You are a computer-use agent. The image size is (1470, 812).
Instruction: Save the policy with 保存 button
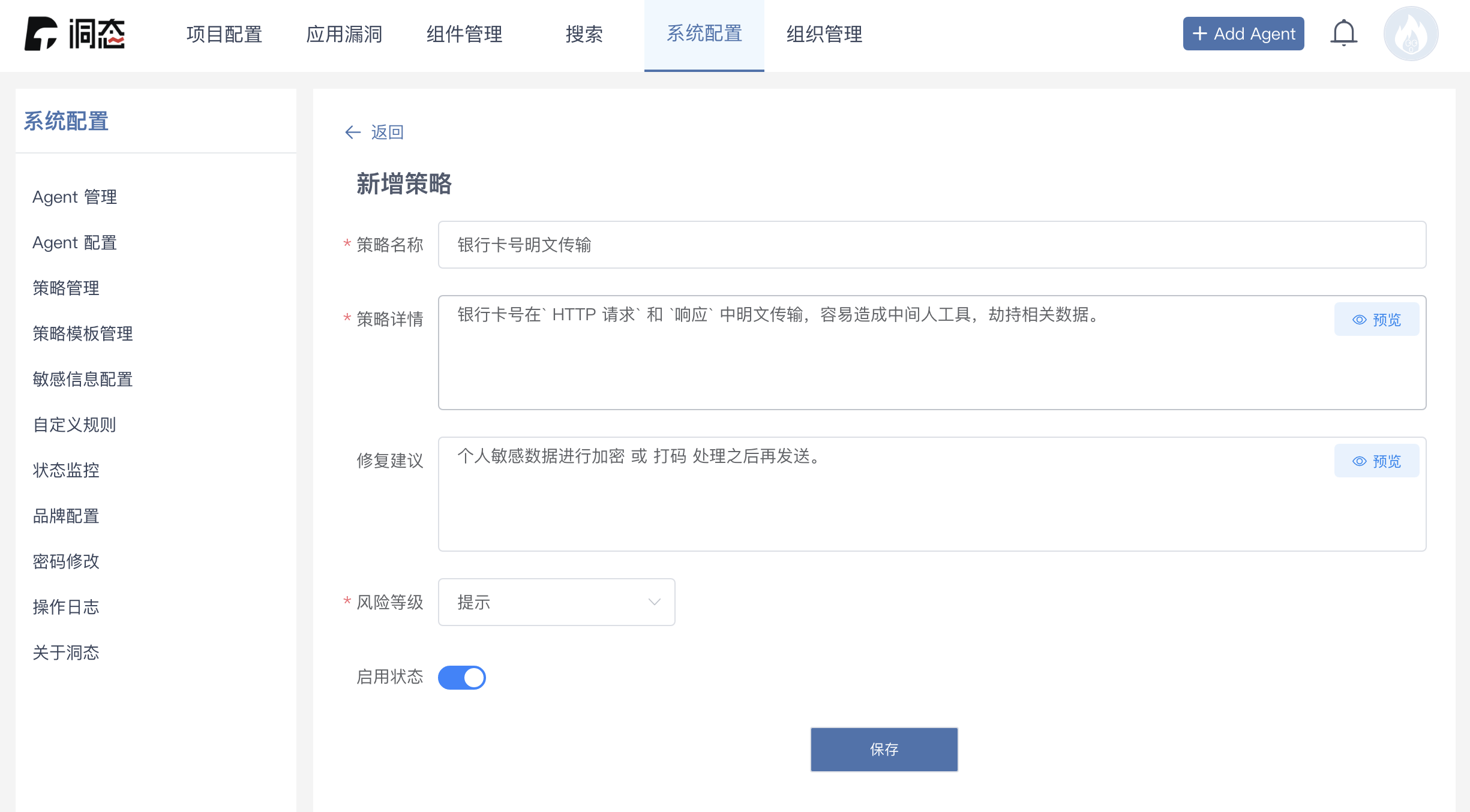coord(884,749)
